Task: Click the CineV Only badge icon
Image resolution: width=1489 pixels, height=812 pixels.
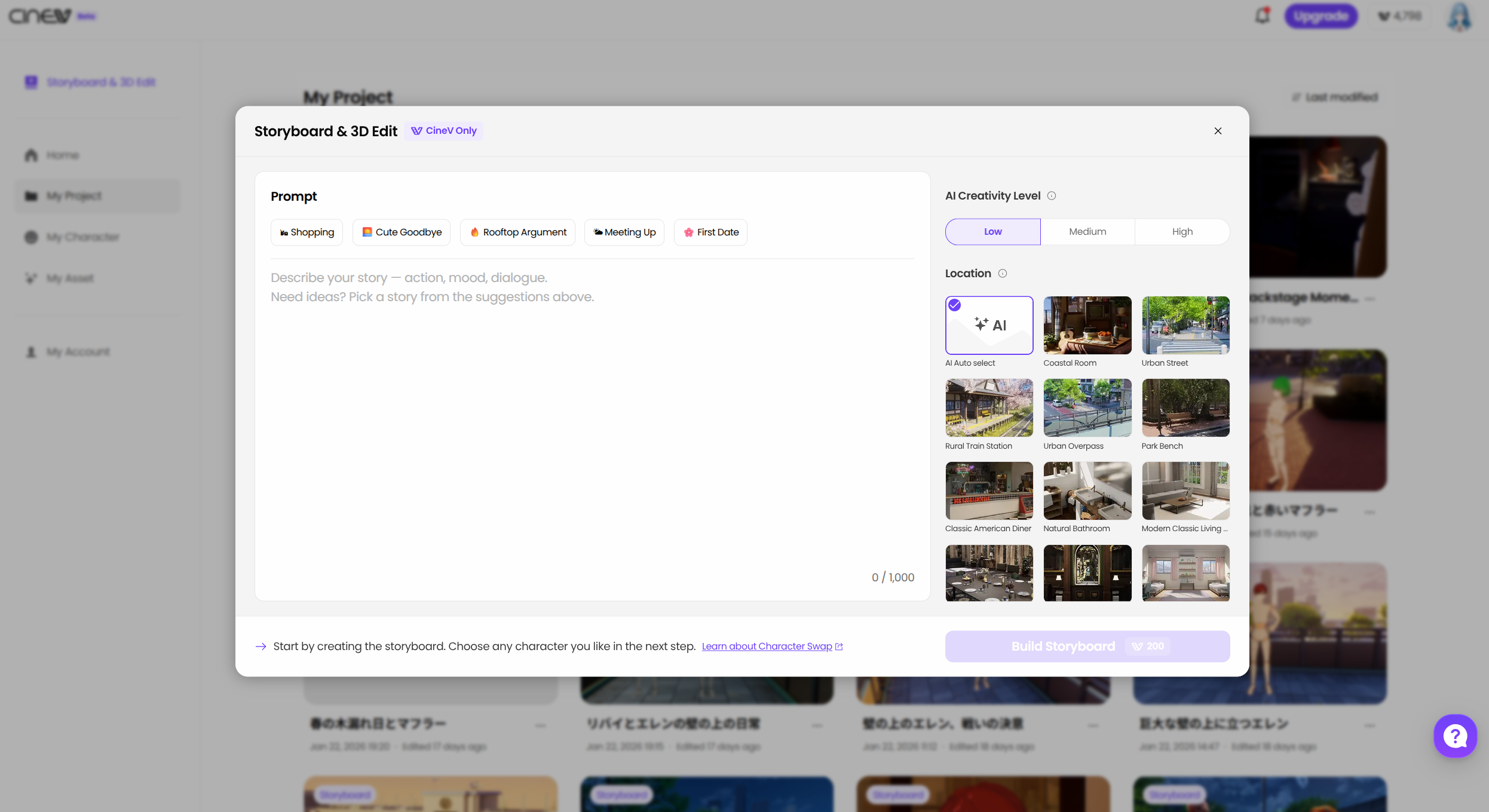Action: [x=416, y=131]
